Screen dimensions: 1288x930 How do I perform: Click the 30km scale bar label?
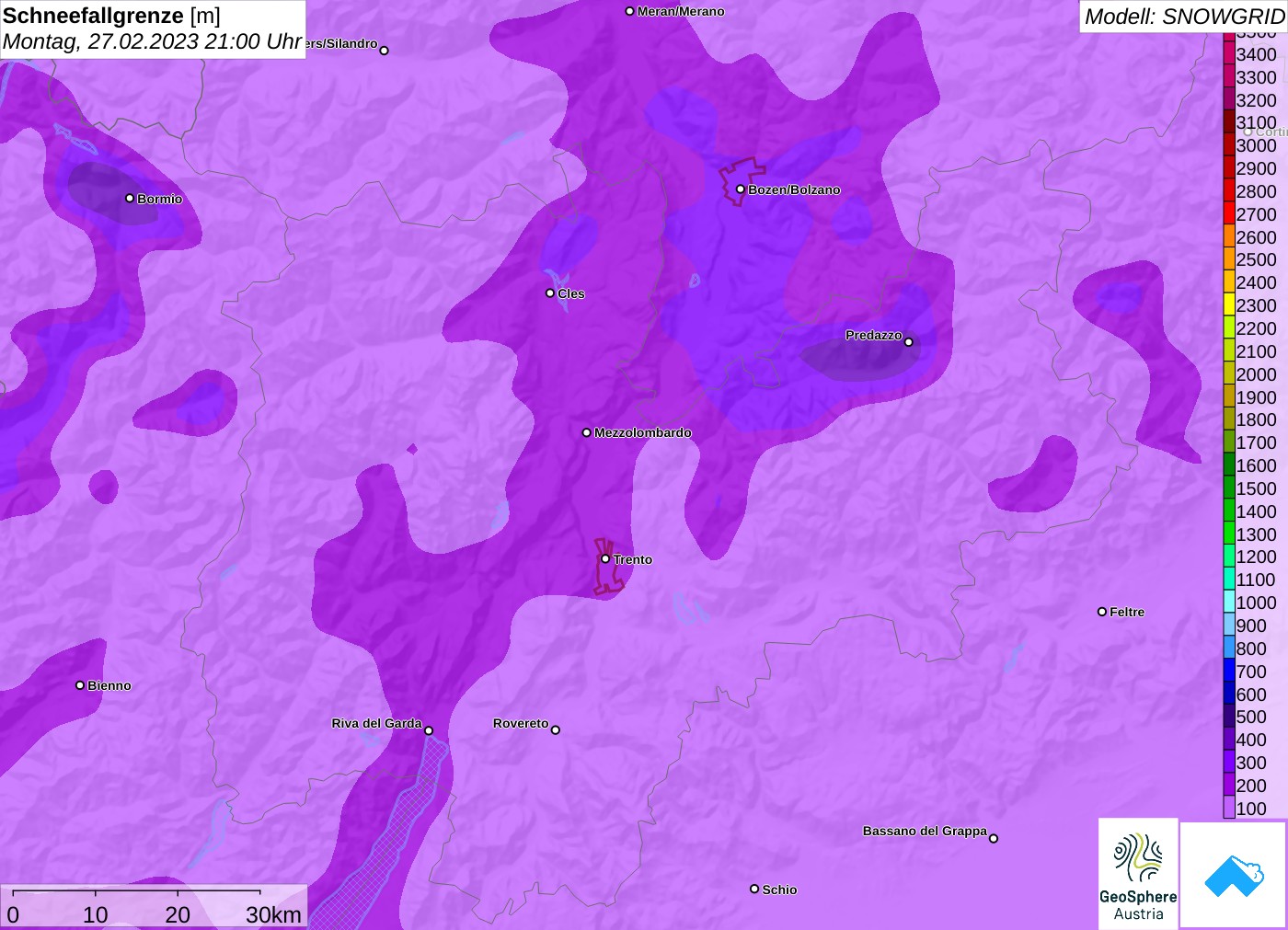tap(273, 915)
